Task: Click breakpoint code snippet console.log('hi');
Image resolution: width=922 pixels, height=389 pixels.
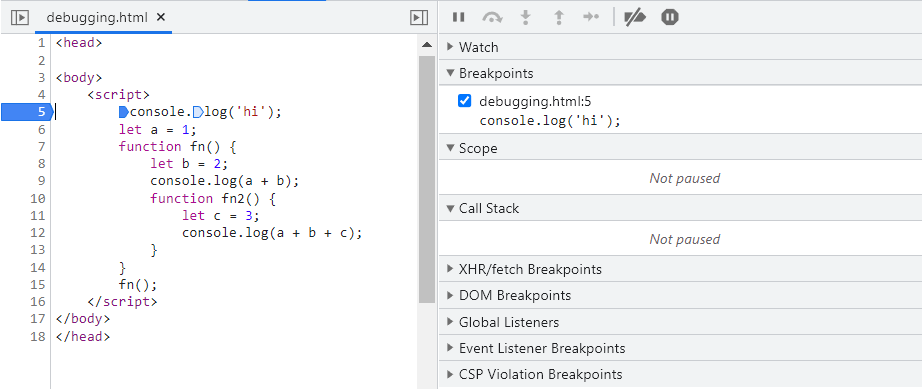Action: pyautogui.click(x=550, y=121)
